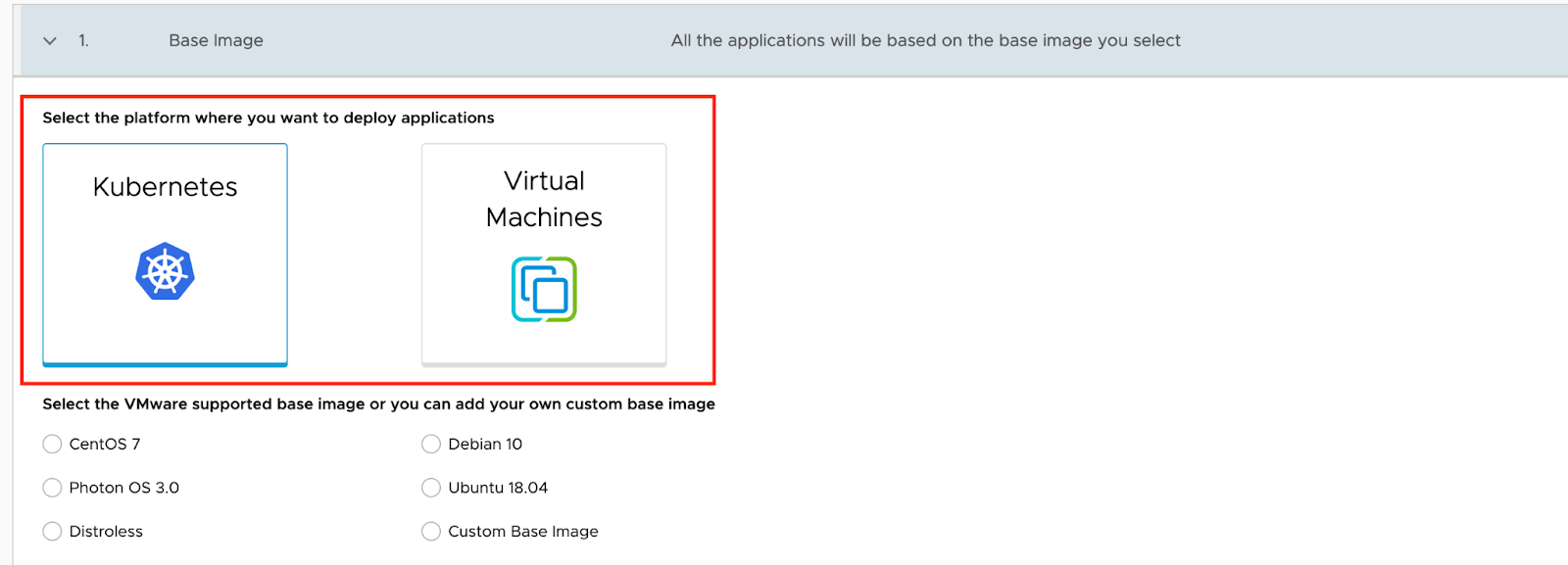Click the "Kubernetes" card title text
Screen dimensions: 1568x565
[165, 187]
